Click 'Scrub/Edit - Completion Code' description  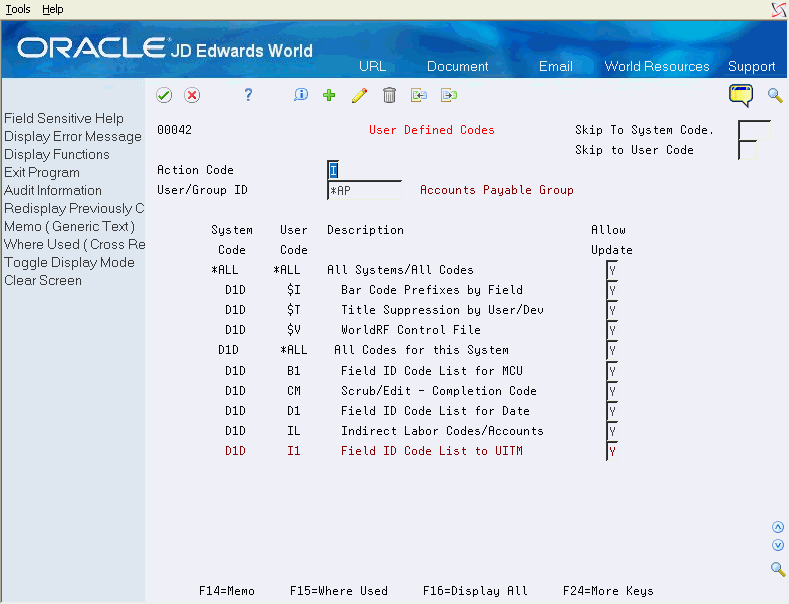click(x=439, y=391)
